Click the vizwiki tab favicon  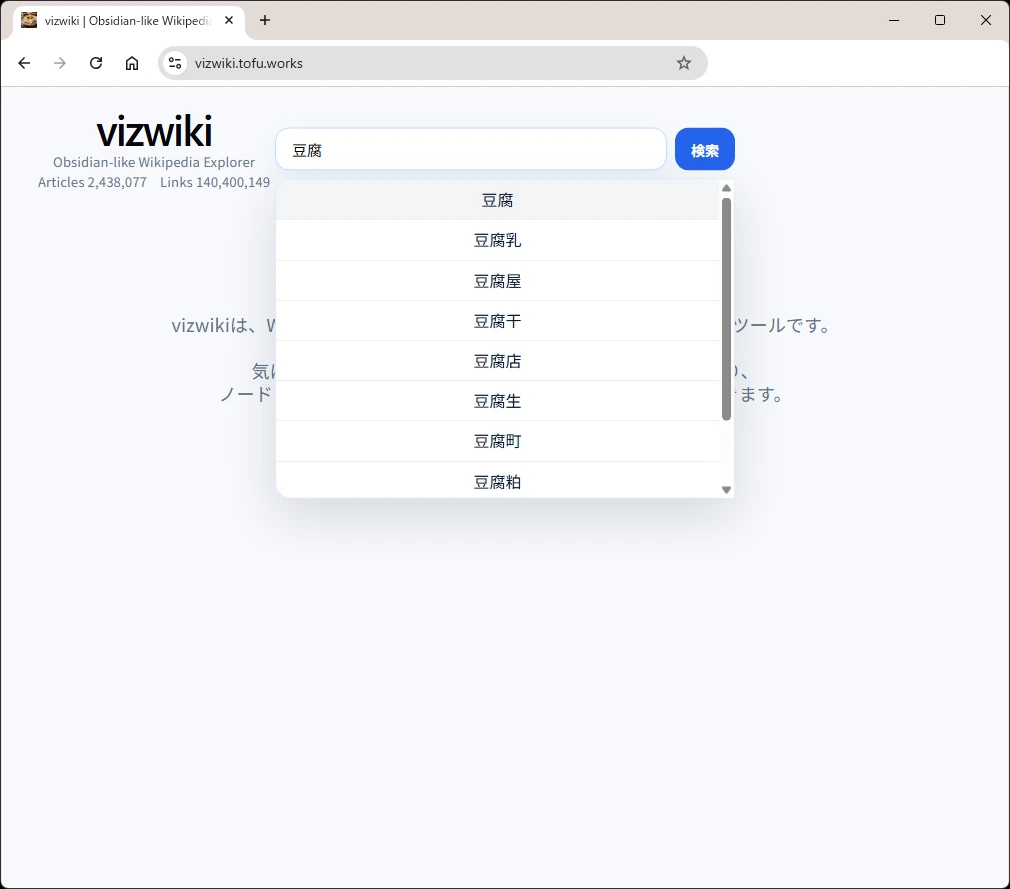(x=29, y=20)
